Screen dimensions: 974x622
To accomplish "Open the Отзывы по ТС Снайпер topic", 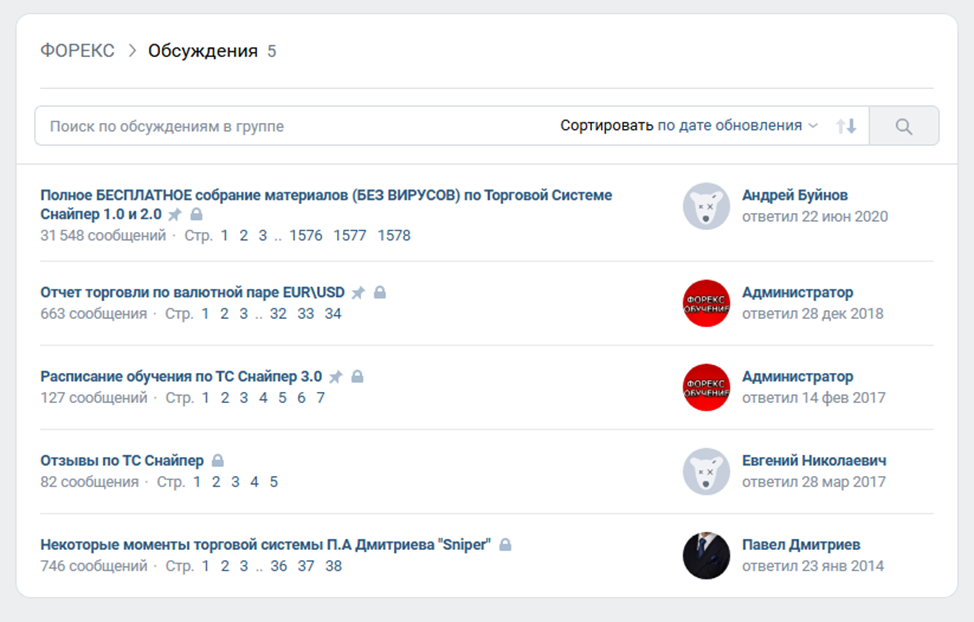I will (122, 460).
